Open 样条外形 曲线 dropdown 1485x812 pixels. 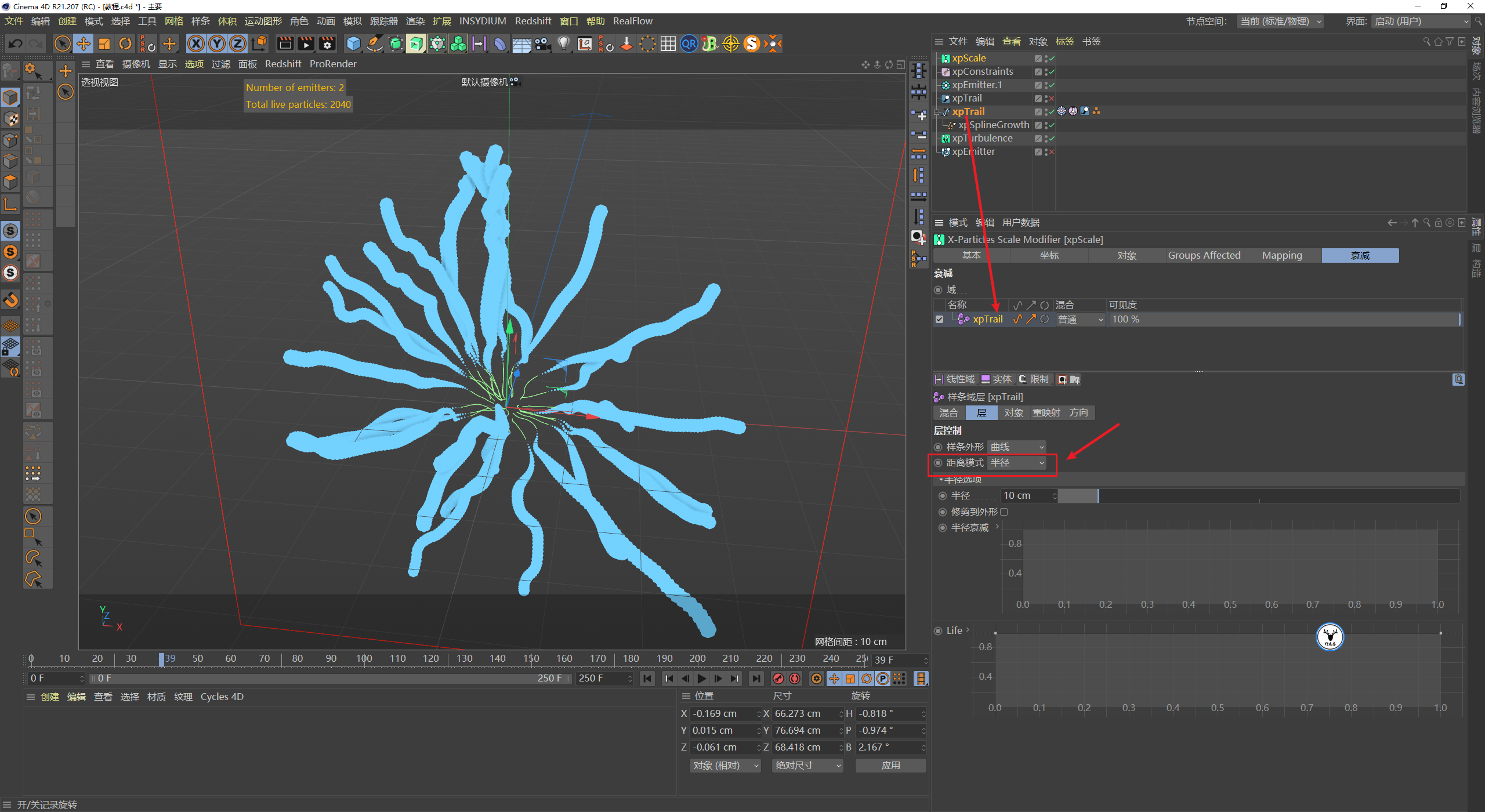1017,447
